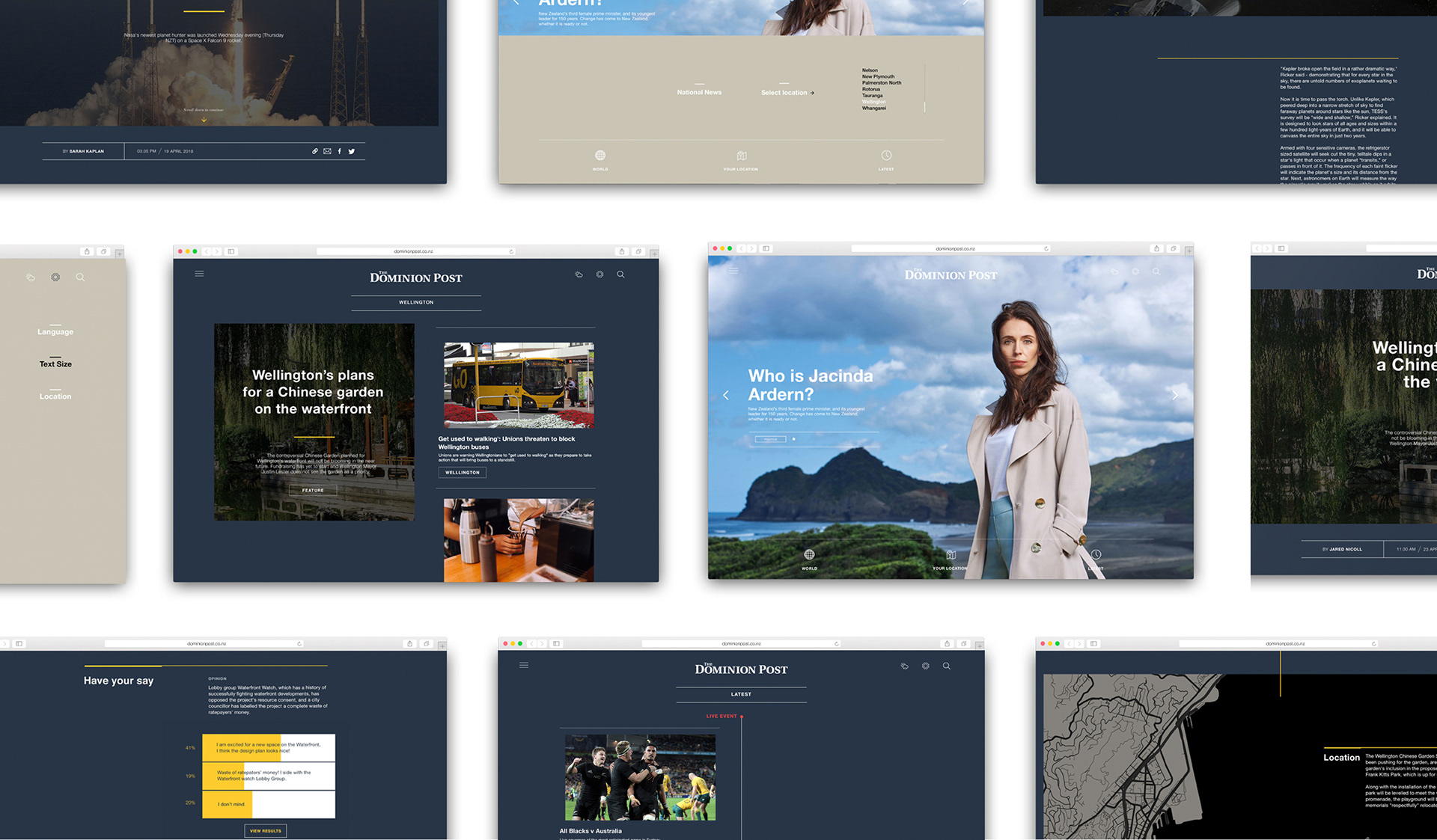
Task: Click the search icon in beige settings panel
Action: pos(80,277)
